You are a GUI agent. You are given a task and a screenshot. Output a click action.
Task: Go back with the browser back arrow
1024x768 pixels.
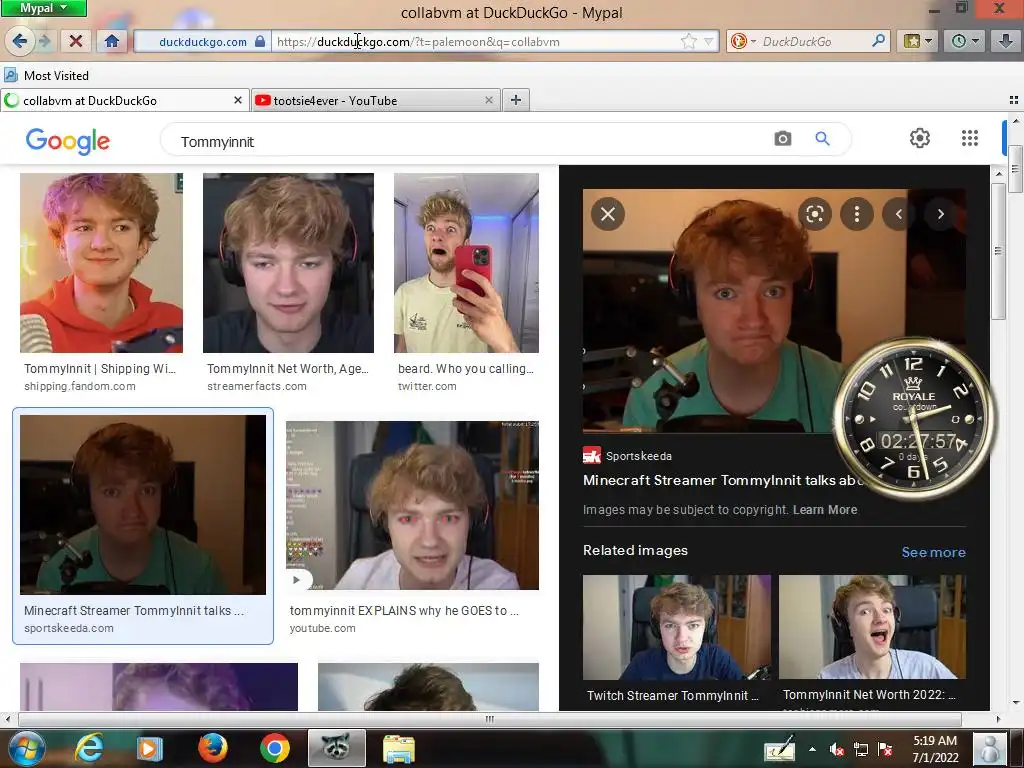(19, 41)
